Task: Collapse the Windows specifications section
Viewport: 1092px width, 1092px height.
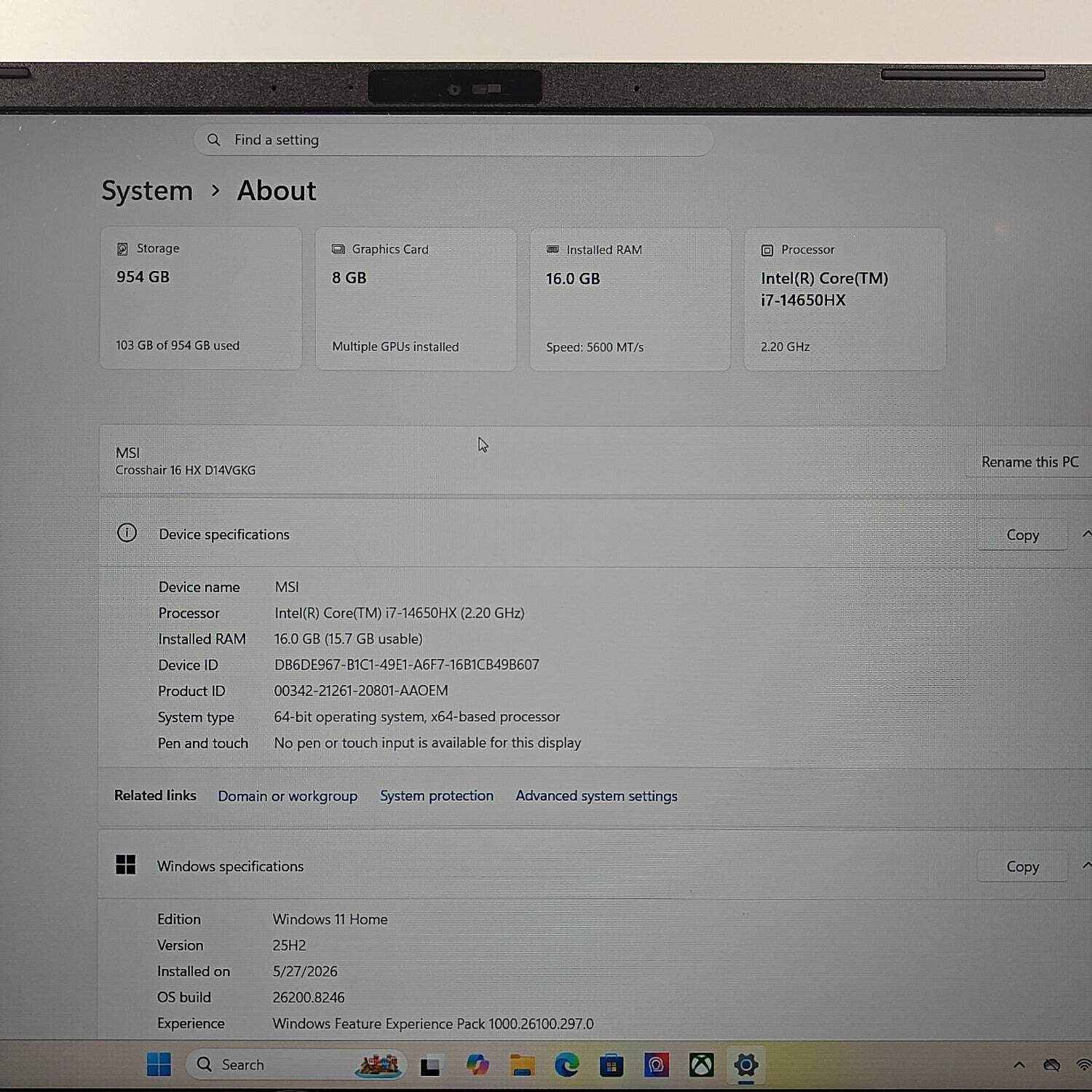Action: [x=1086, y=866]
